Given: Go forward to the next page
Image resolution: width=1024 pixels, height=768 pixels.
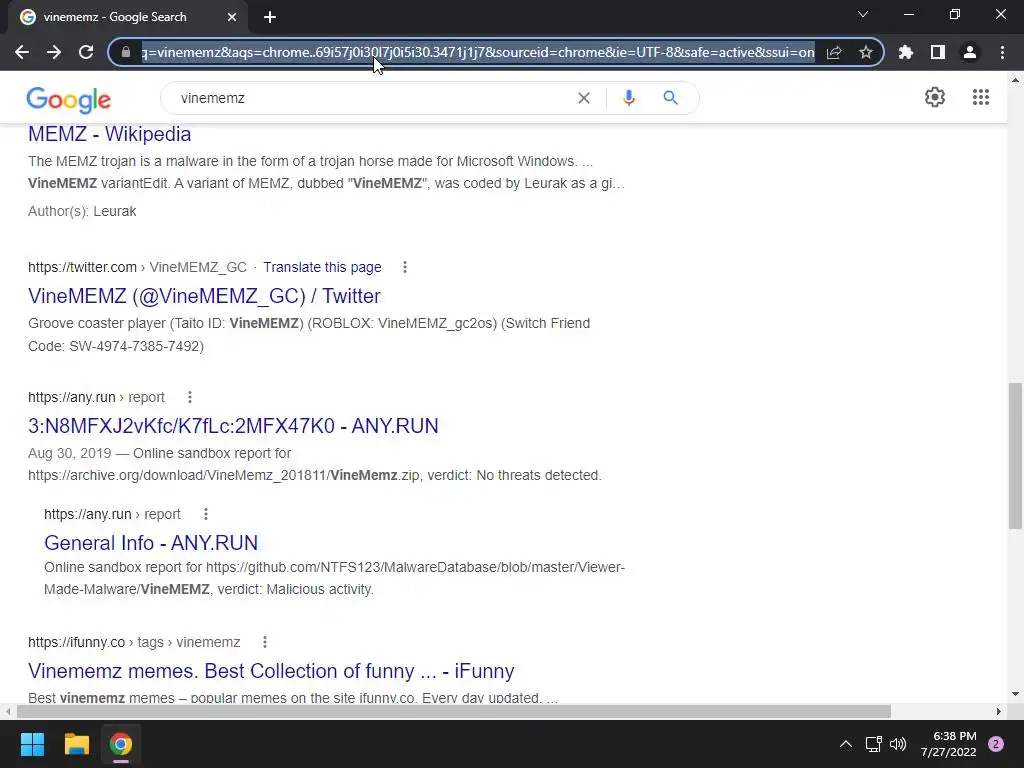Looking at the screenshot, I should [x=54, y=52].
